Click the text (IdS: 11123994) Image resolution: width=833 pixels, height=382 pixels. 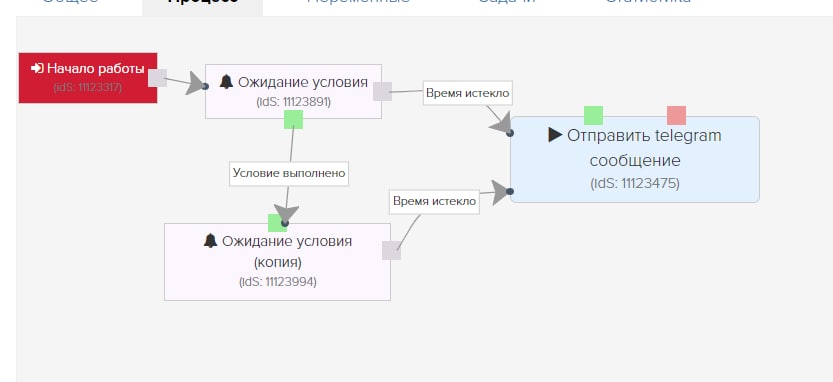[x=278, y=282]
